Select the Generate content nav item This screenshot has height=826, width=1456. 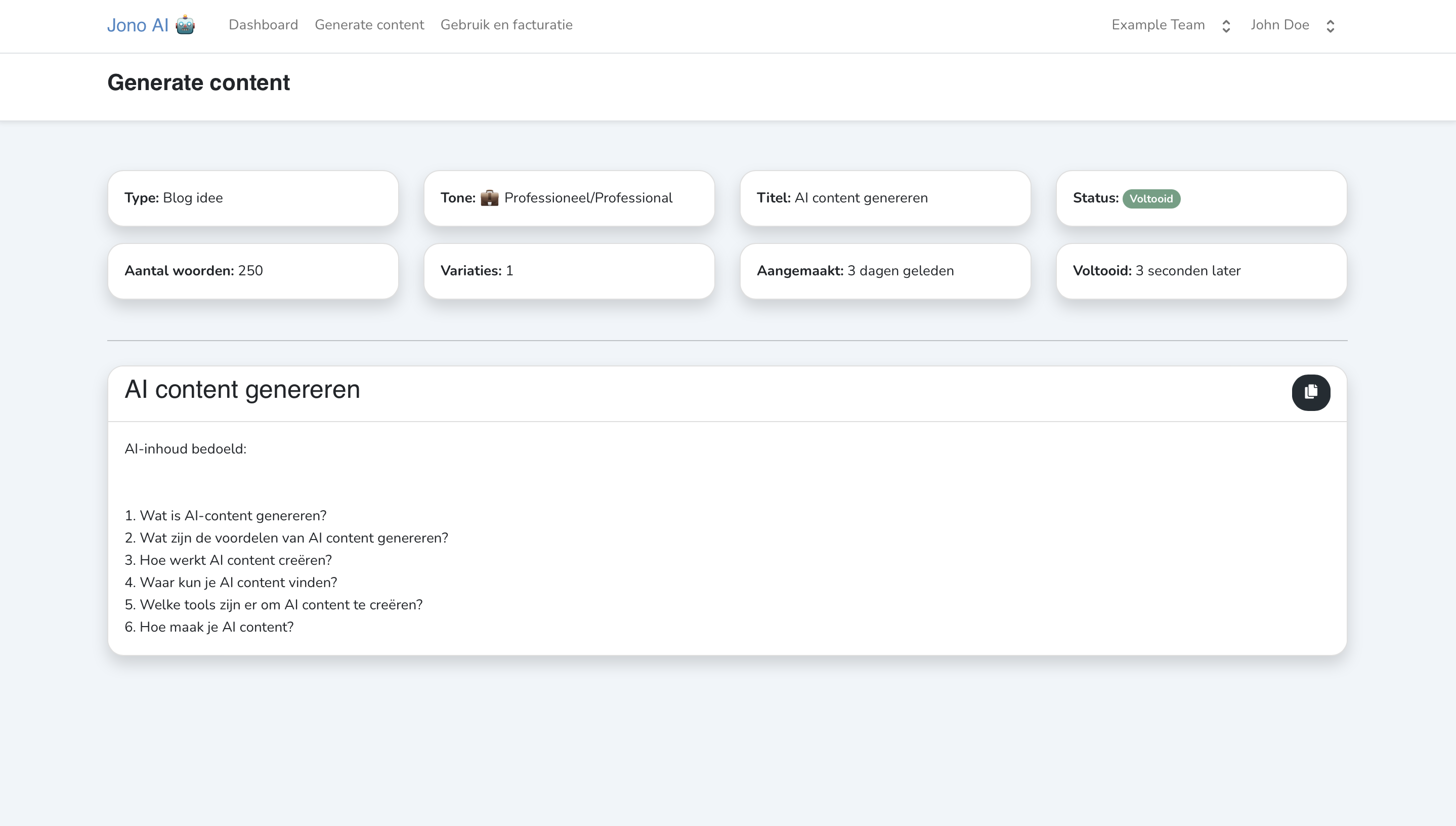click(370, 25)
